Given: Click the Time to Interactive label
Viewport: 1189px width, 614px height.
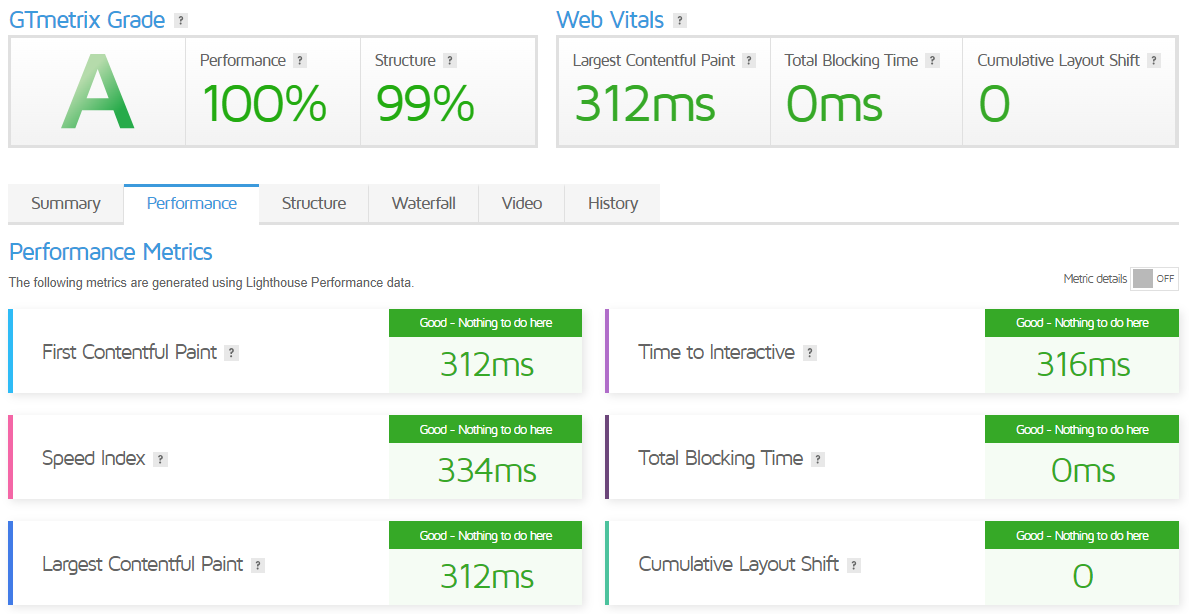Looking at the screenshot, I should point(717,352).
